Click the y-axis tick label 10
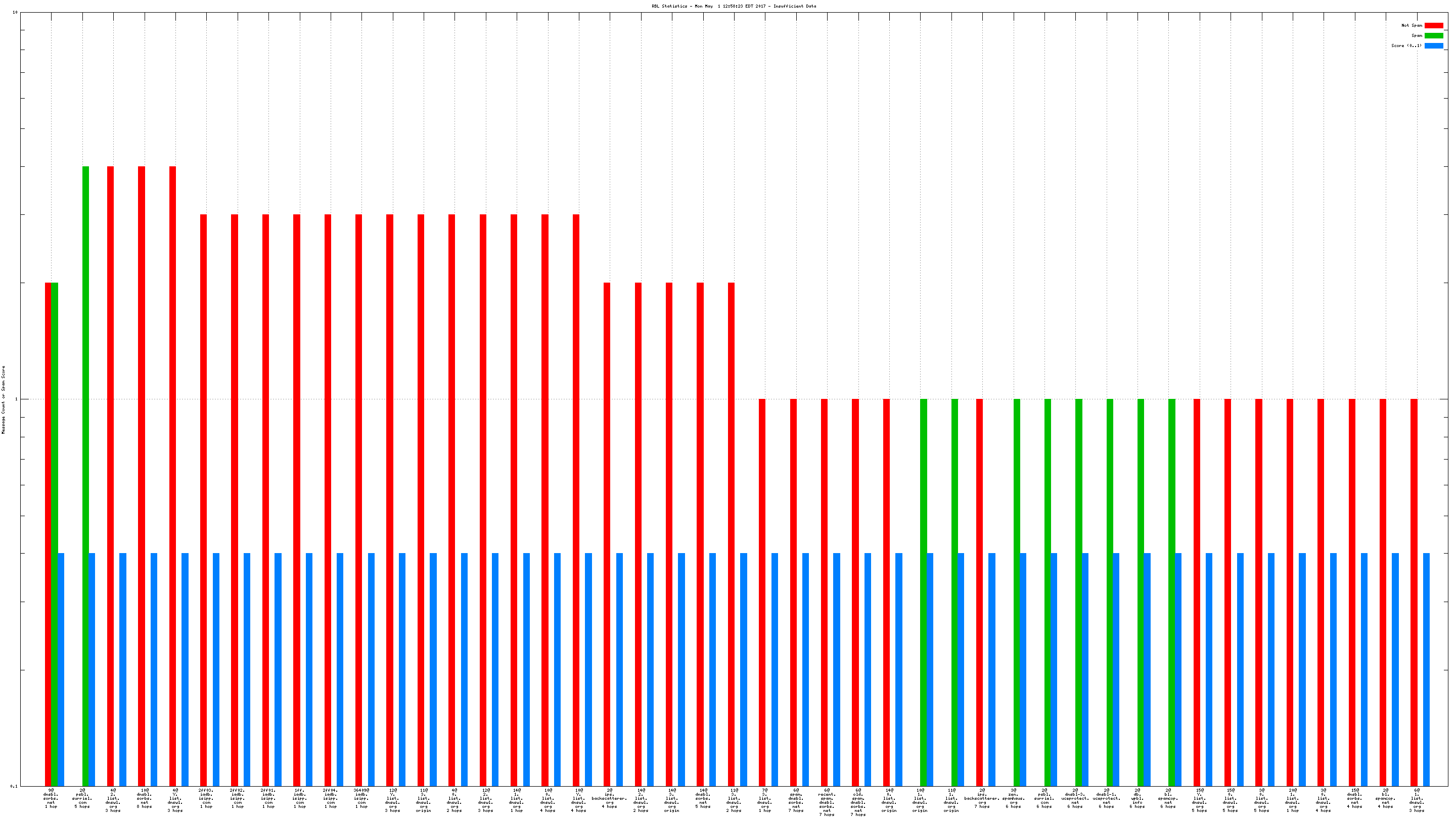 pos(15,13)
